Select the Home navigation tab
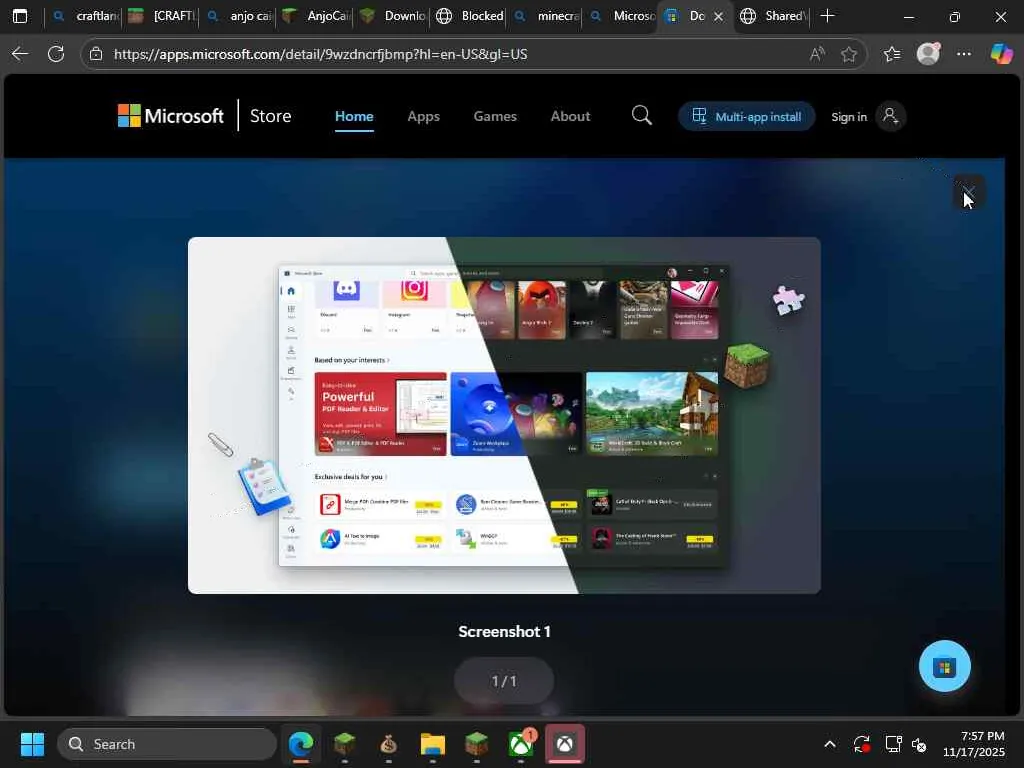This screenshot has height=768, width=1024. [x=354, y=116]
